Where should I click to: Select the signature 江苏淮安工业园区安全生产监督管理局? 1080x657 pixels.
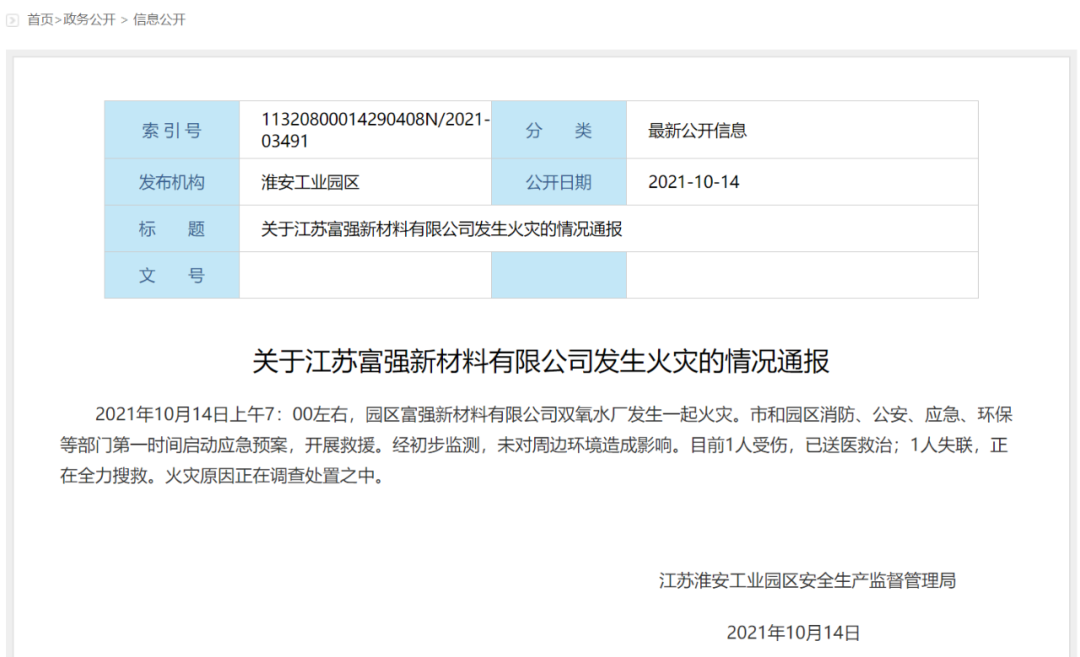806,580
